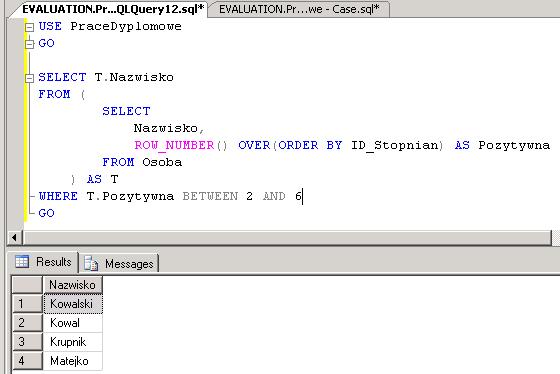Collapse the first GO statement block
560x374 pixels.
click(x=30, y=44)
